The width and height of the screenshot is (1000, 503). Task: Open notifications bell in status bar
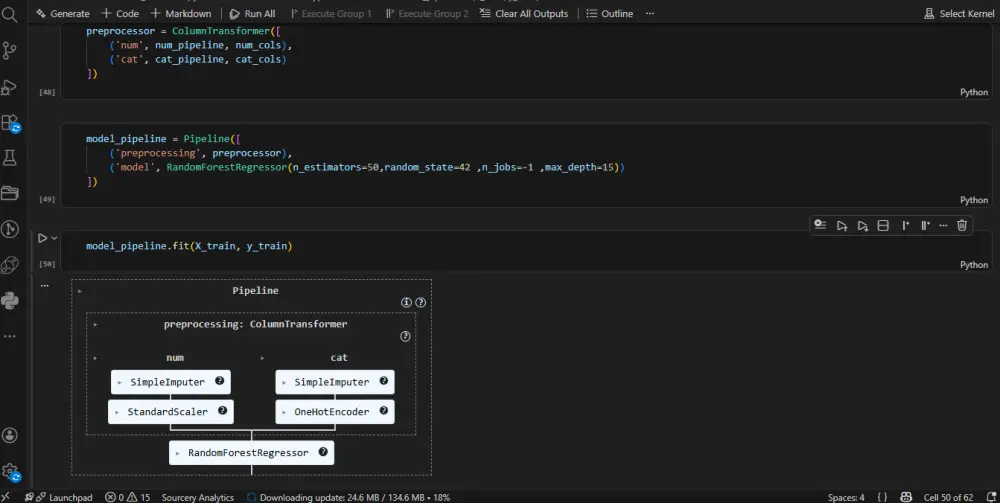pos(990,497)
